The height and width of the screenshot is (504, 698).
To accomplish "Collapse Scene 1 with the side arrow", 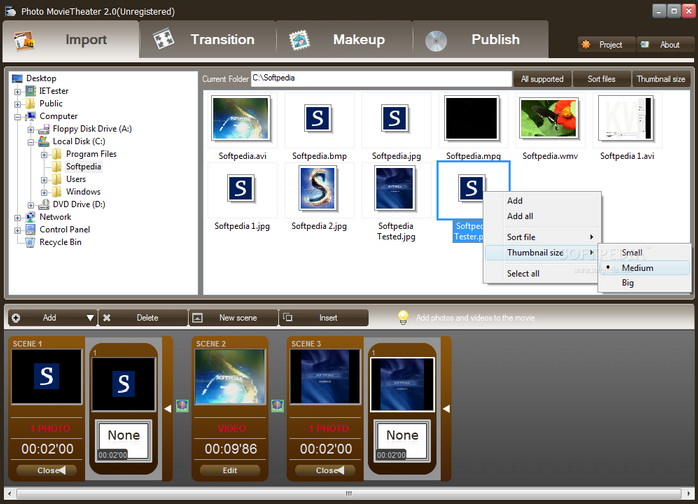I will coord(167,408).
